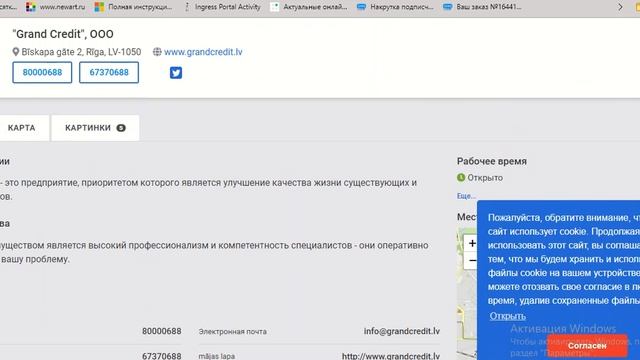Image resolution: width=640 pixels, height=360 pixels.
Task: Click the Актуальные онлайн bookmark favicon
Action: click(275, 7)
